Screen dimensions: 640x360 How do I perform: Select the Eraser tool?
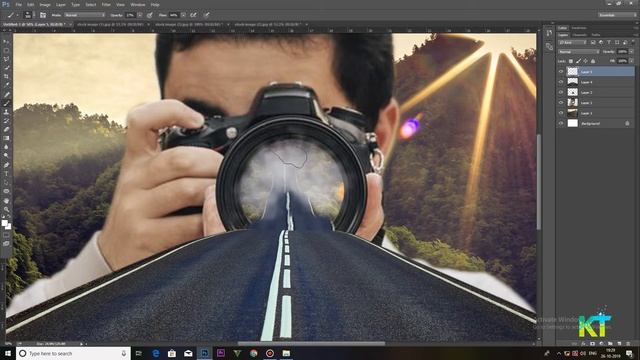[6, 129]
